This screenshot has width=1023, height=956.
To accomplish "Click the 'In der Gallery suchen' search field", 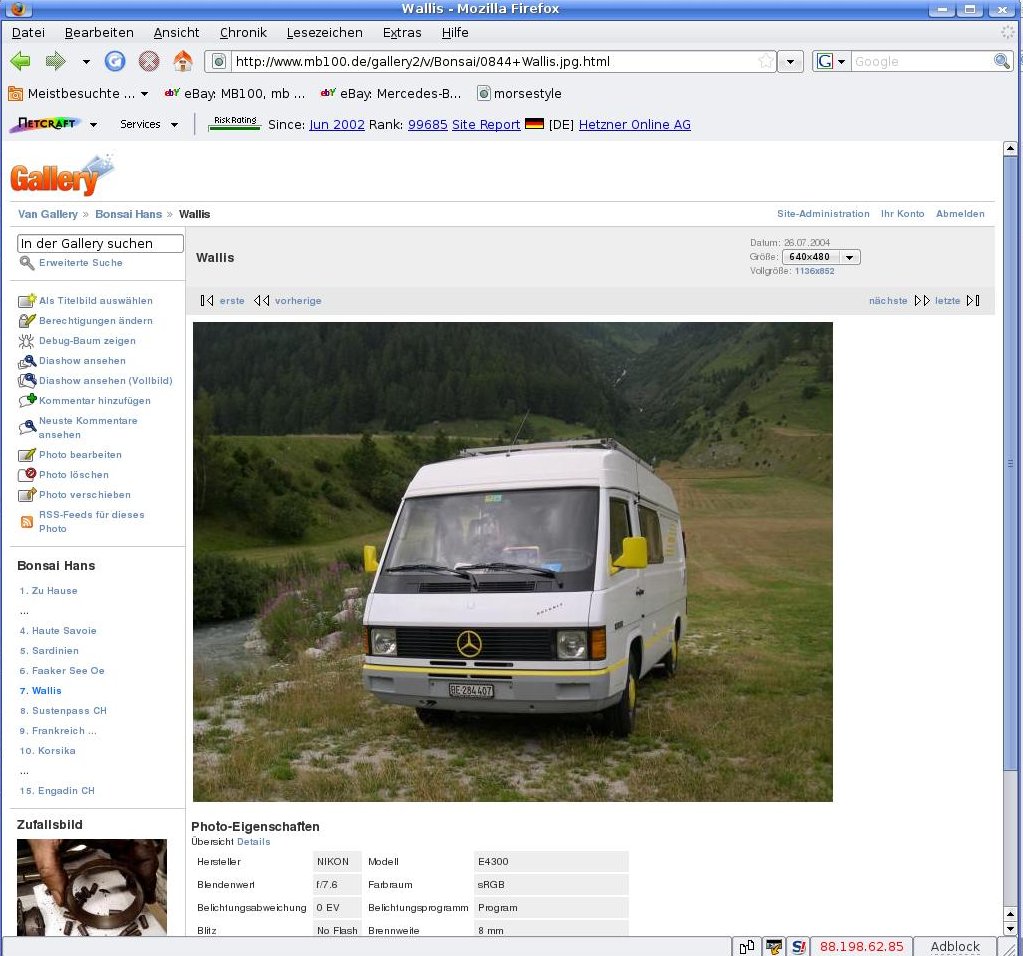I will tap(100, 243).
